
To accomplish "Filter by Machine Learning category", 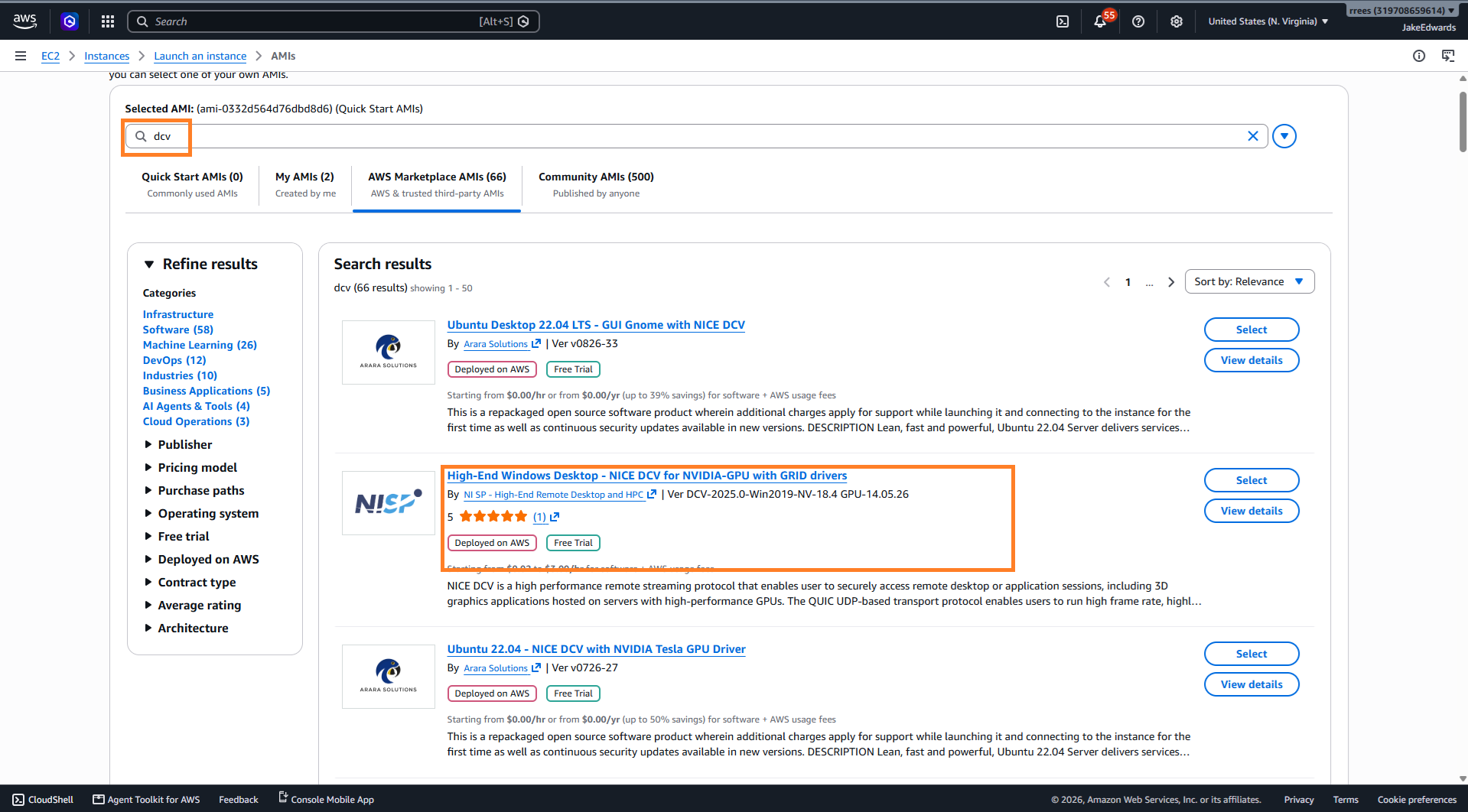I will click(x=200, y=345).
